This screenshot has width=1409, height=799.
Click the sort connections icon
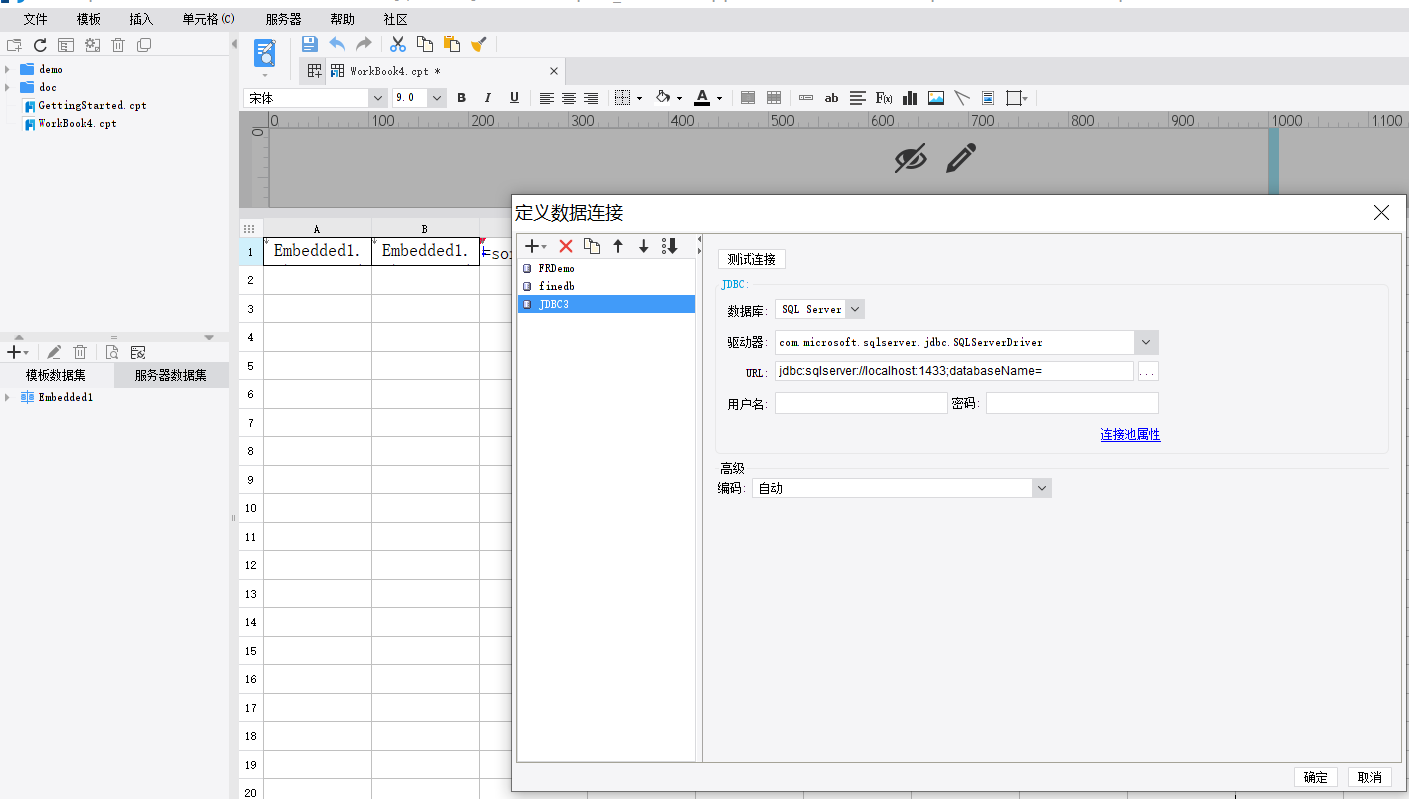point(670,246)
